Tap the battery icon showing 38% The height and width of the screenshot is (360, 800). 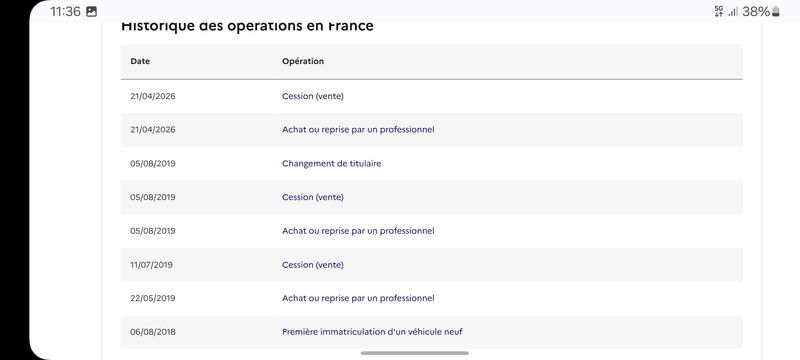[776, 12]
